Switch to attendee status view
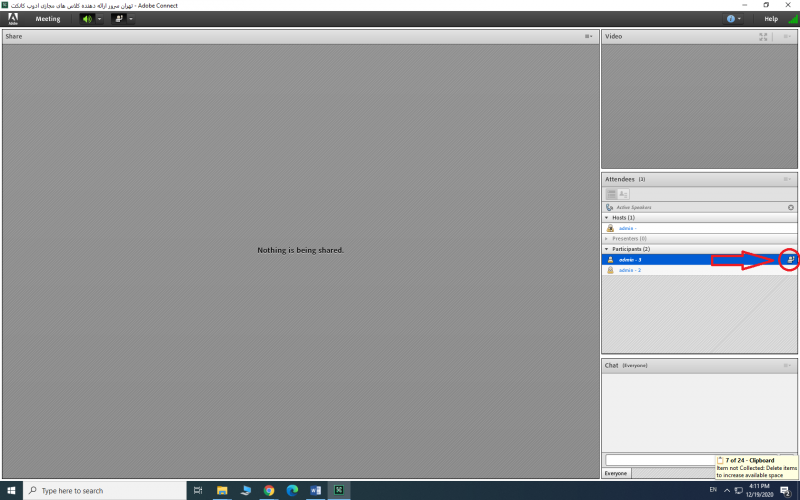The height and width of the screenshot is (500, 800). click(623, 194)
